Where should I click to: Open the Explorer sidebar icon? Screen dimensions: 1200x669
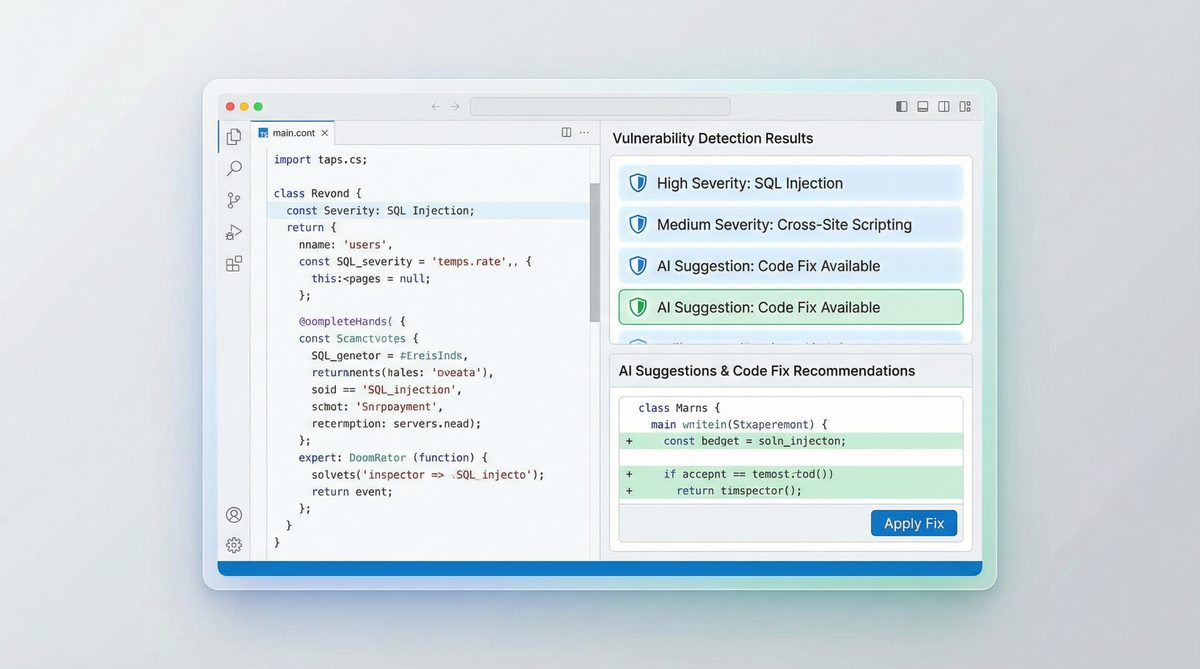234,136
